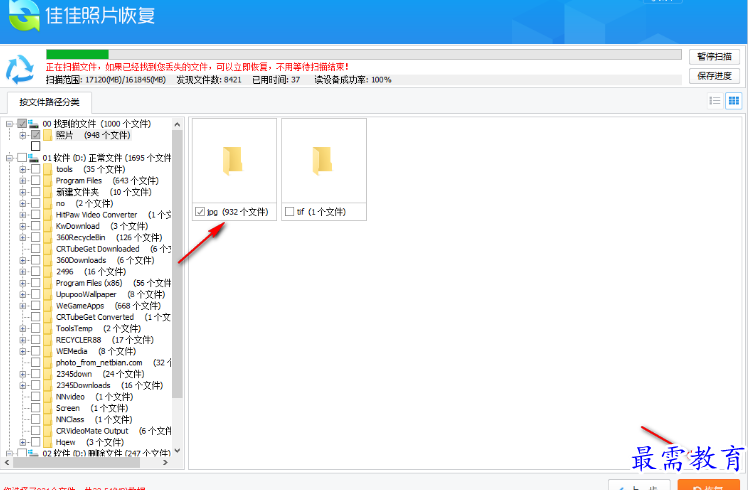Click the Hqew folder icon
This screenshot has height=490, width=753.
click(48, 442)
